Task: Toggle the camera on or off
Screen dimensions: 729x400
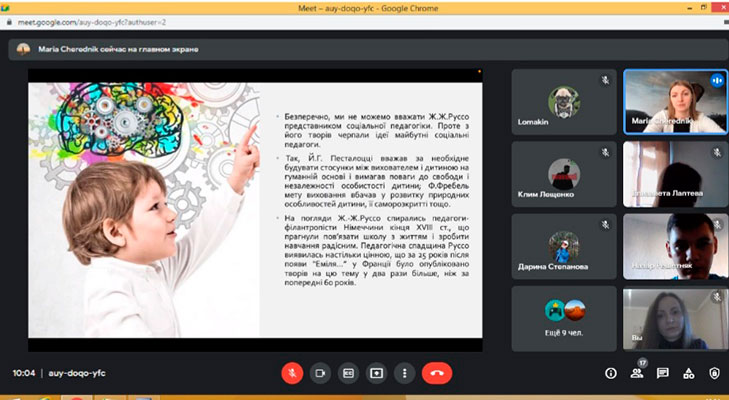Action: click(320, 373)
